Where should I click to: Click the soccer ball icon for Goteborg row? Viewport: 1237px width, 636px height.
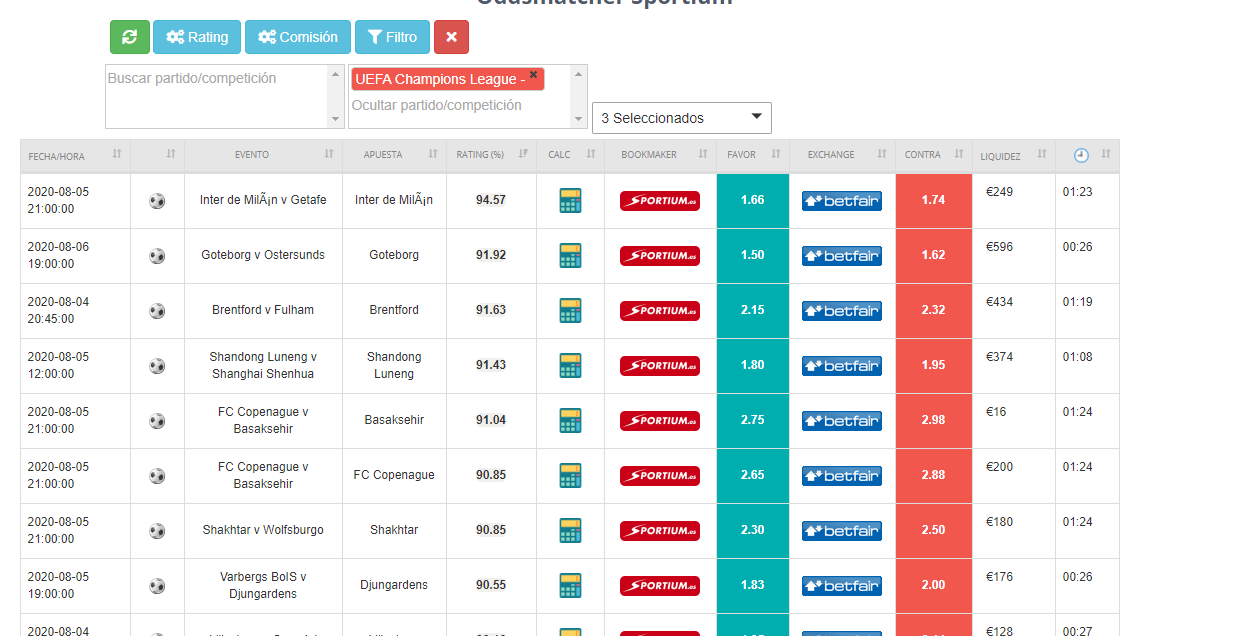click(x=157, y=256)
